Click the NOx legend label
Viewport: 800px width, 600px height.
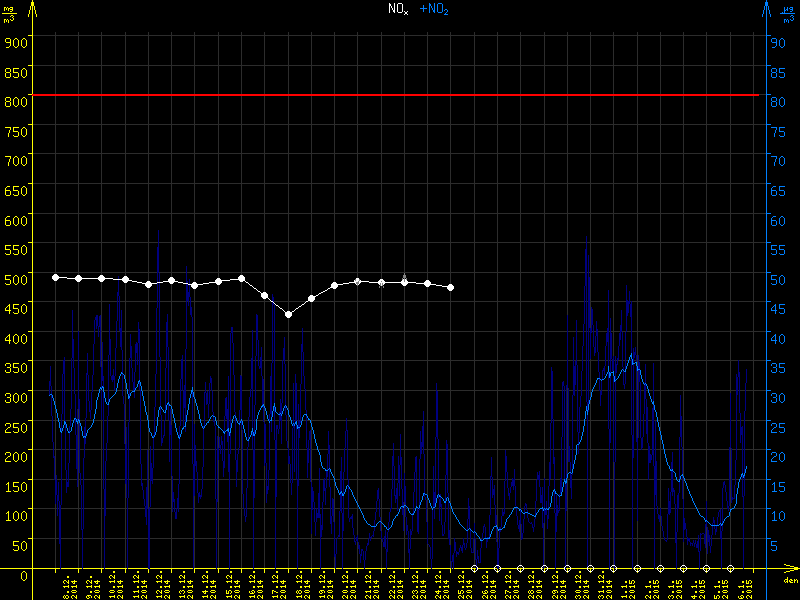point(397,9)
